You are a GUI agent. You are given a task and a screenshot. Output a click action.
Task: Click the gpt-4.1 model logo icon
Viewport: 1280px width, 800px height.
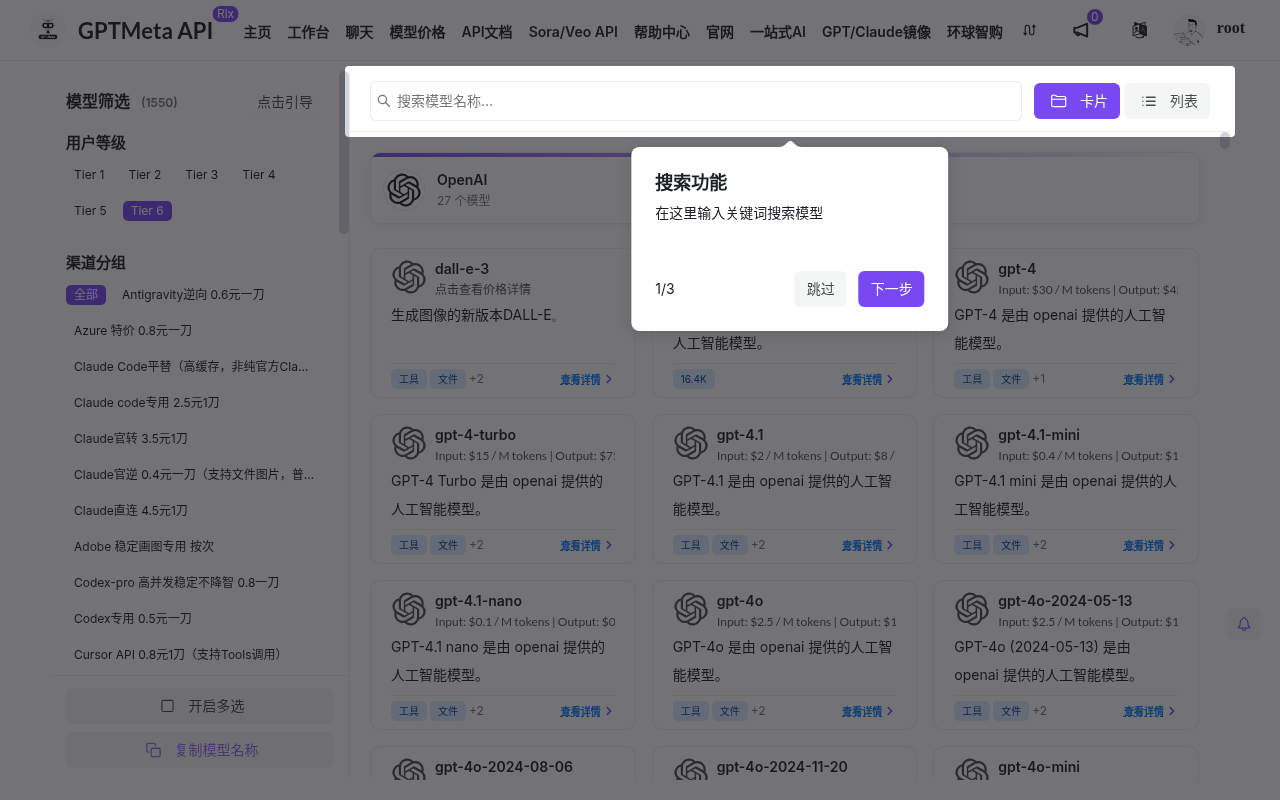(691, 443)
